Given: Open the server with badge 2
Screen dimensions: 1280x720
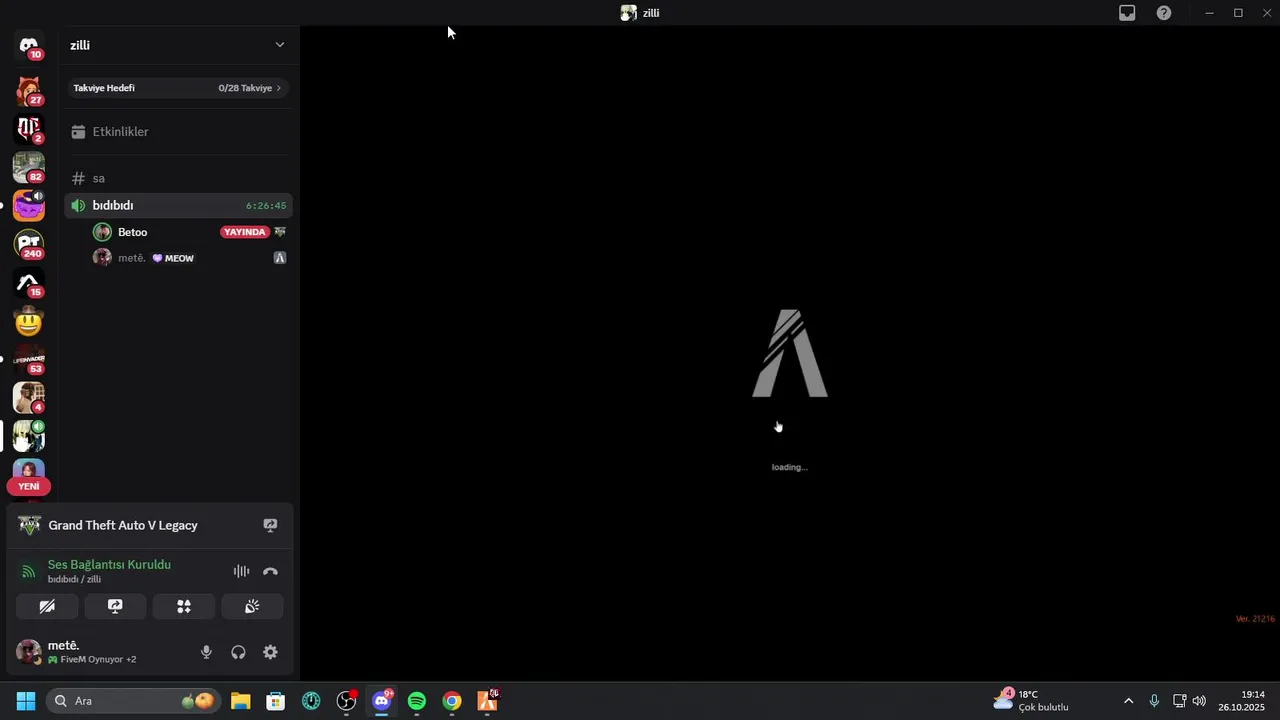Looking at the screenshot, I should point(28,128).
